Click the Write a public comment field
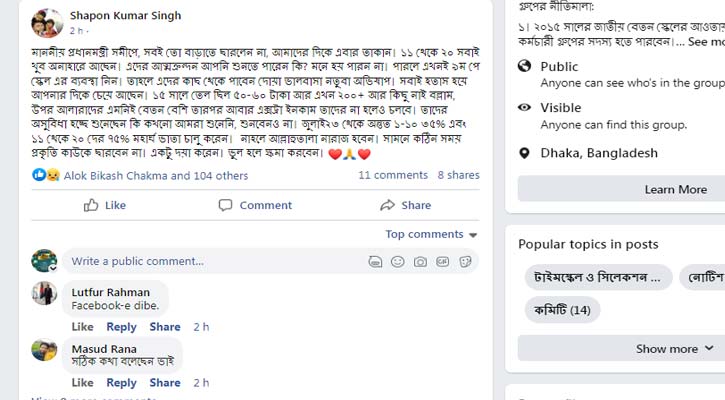 pos(210,262)
